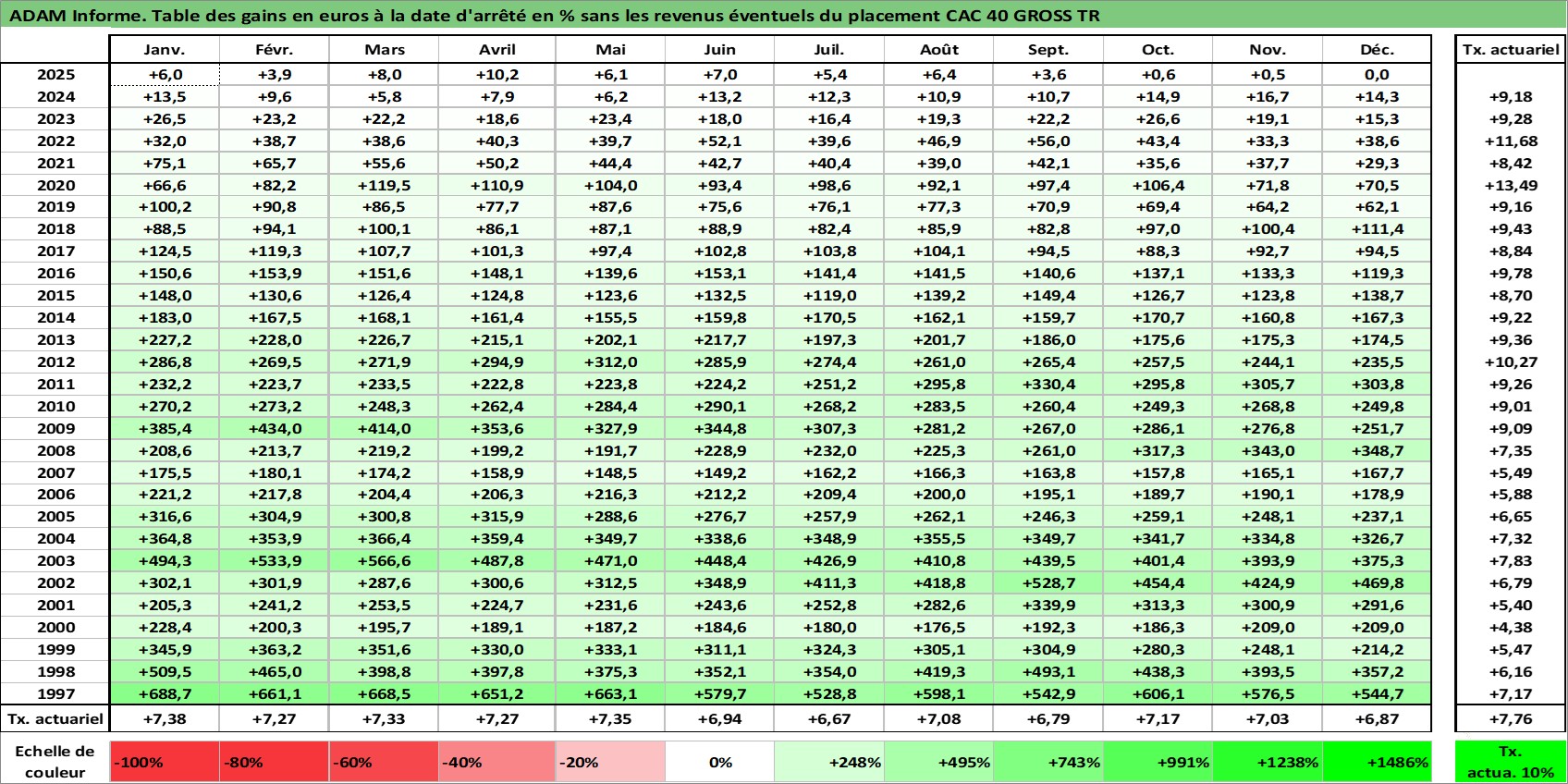The image size is (1568, 784).
Task: Click the +348,7 cell in row 2008
Action: coord(1377,450)
